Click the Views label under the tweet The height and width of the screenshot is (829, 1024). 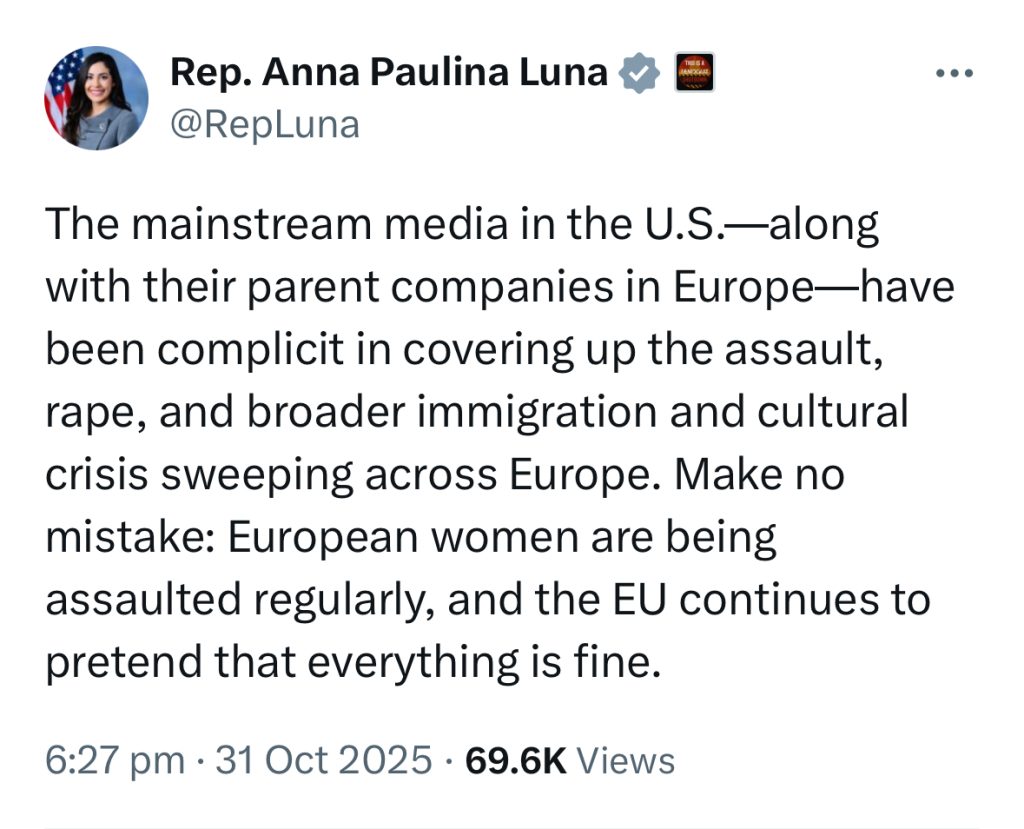coord(627,761)
